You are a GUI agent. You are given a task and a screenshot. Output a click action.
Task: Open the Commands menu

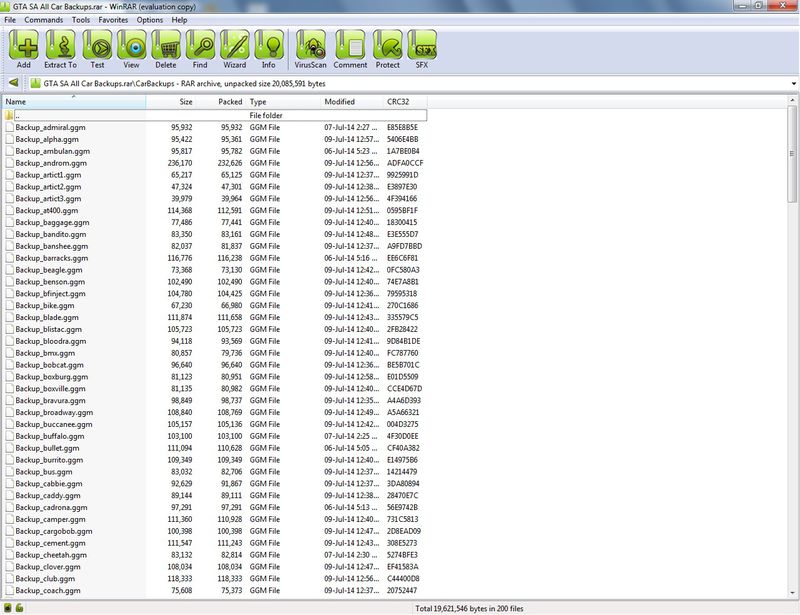(44, 20)
